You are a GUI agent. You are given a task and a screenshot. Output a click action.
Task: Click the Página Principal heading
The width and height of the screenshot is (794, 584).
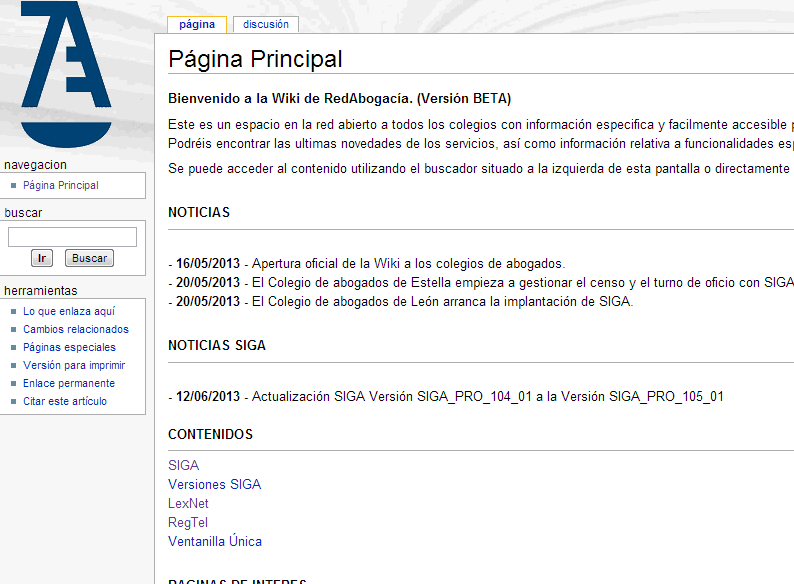point(255,59)
